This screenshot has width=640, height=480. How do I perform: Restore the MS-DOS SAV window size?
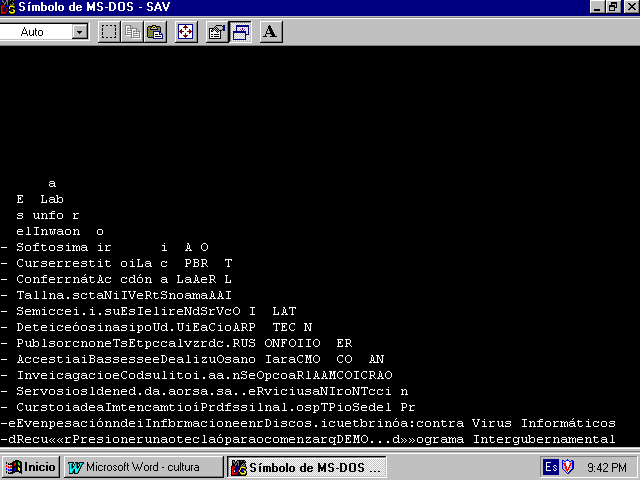click(613, 7)
